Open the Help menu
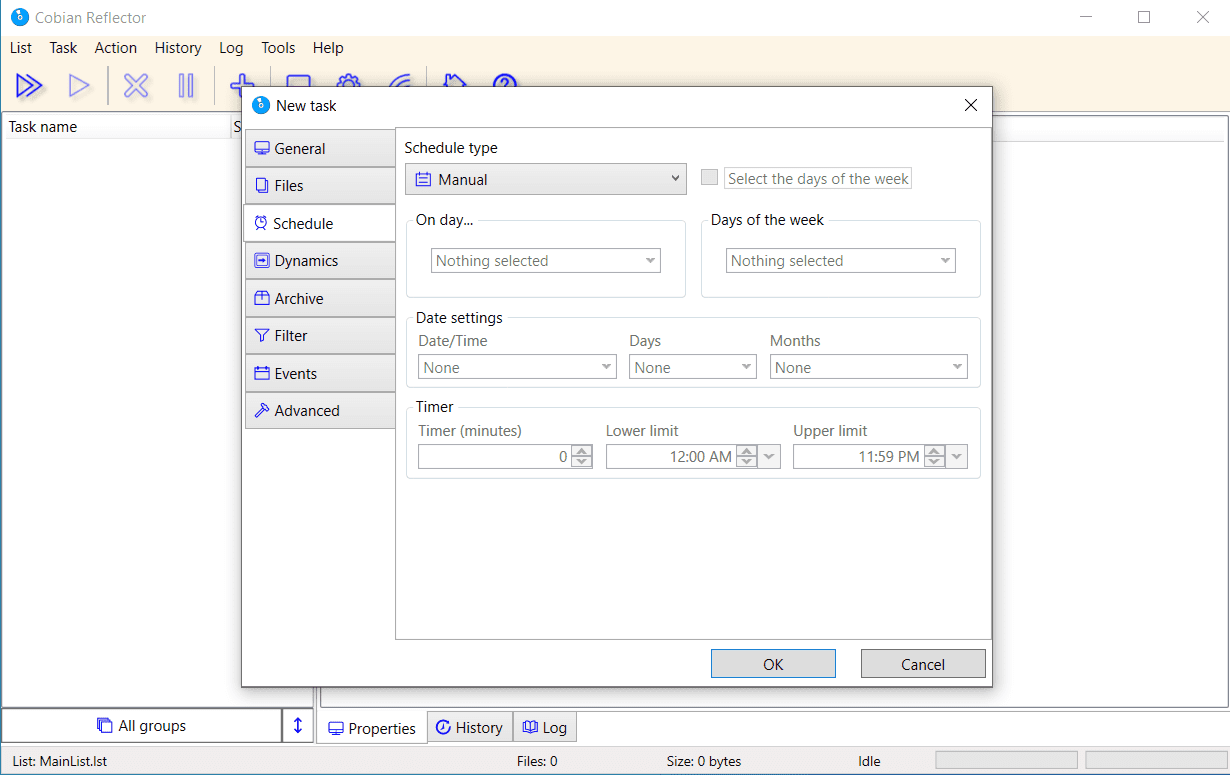Viewport: 1230px width, 775px height. pyautogui.click(x=328, y=48)
